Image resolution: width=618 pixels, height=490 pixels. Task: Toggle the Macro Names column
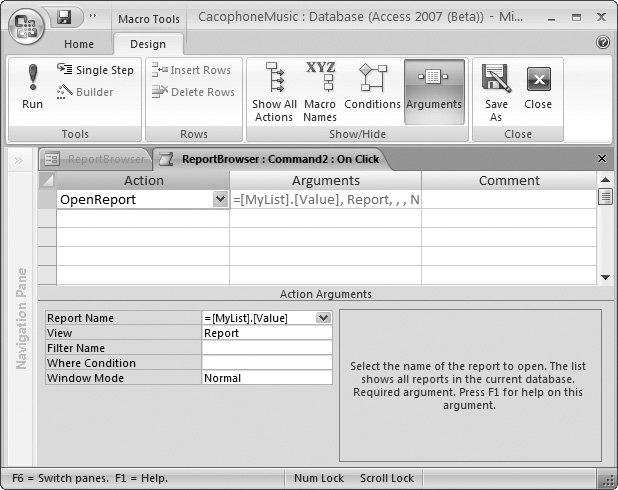pos(320,78)
